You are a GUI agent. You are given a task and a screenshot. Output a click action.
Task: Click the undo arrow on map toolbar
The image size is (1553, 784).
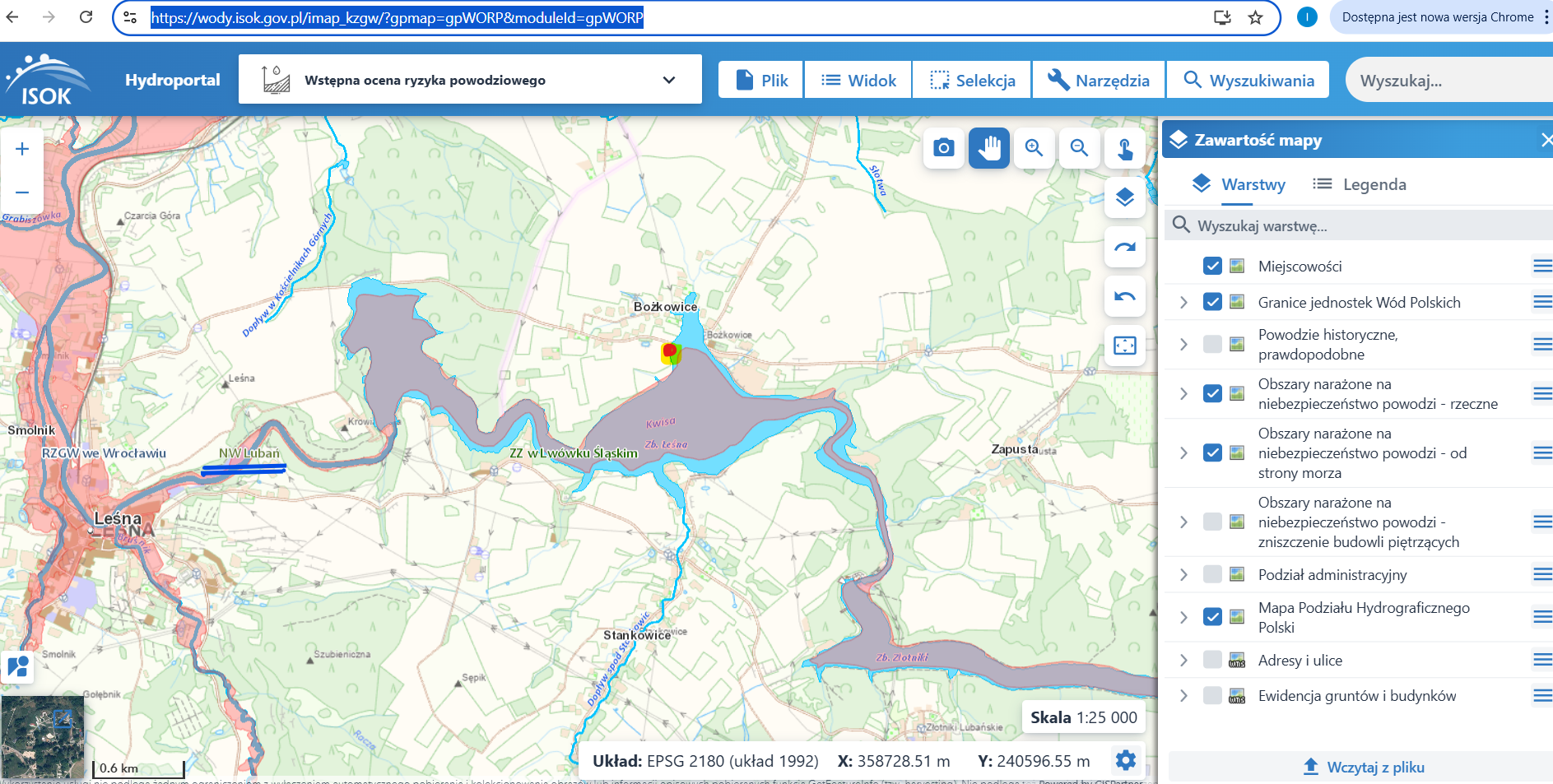(x=1124, y=296)
